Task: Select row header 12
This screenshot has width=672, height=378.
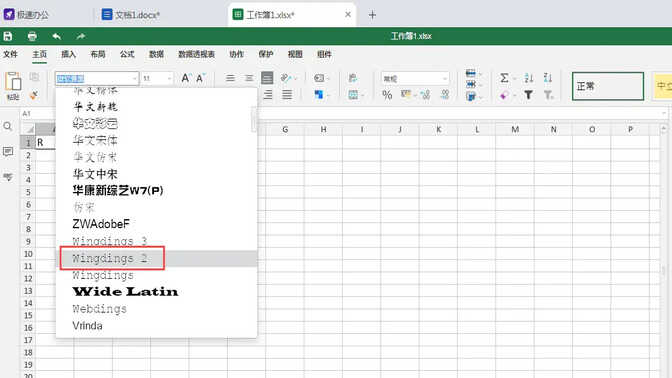Action: pyautogui.click(x=28, y=278)
